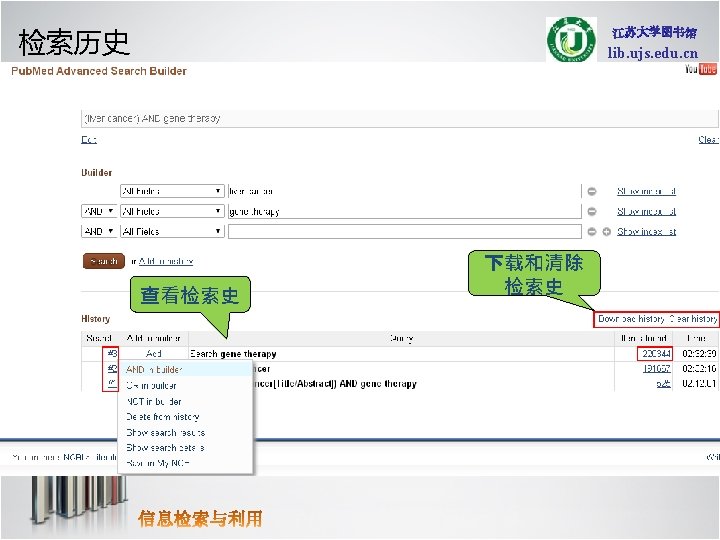Select Show search details menu entry

[166, 448]
